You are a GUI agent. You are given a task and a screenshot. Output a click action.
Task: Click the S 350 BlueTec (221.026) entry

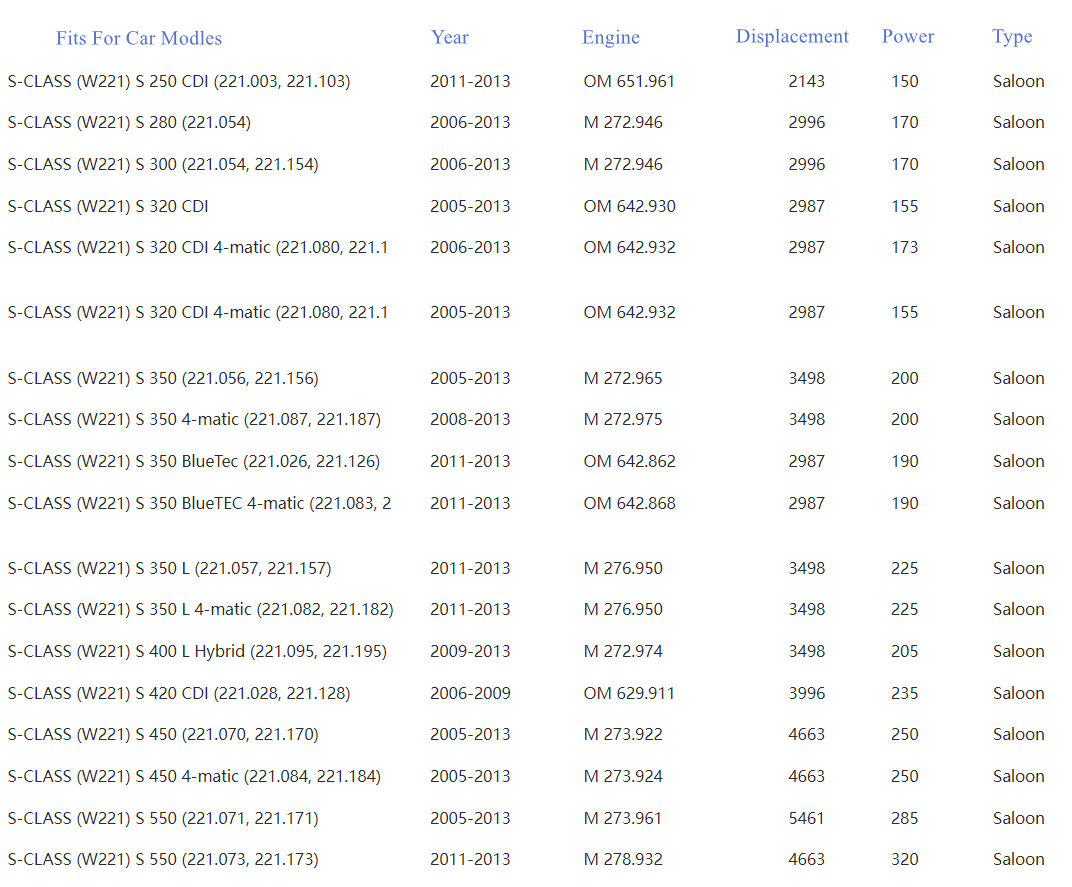click(x=194, y=461)
